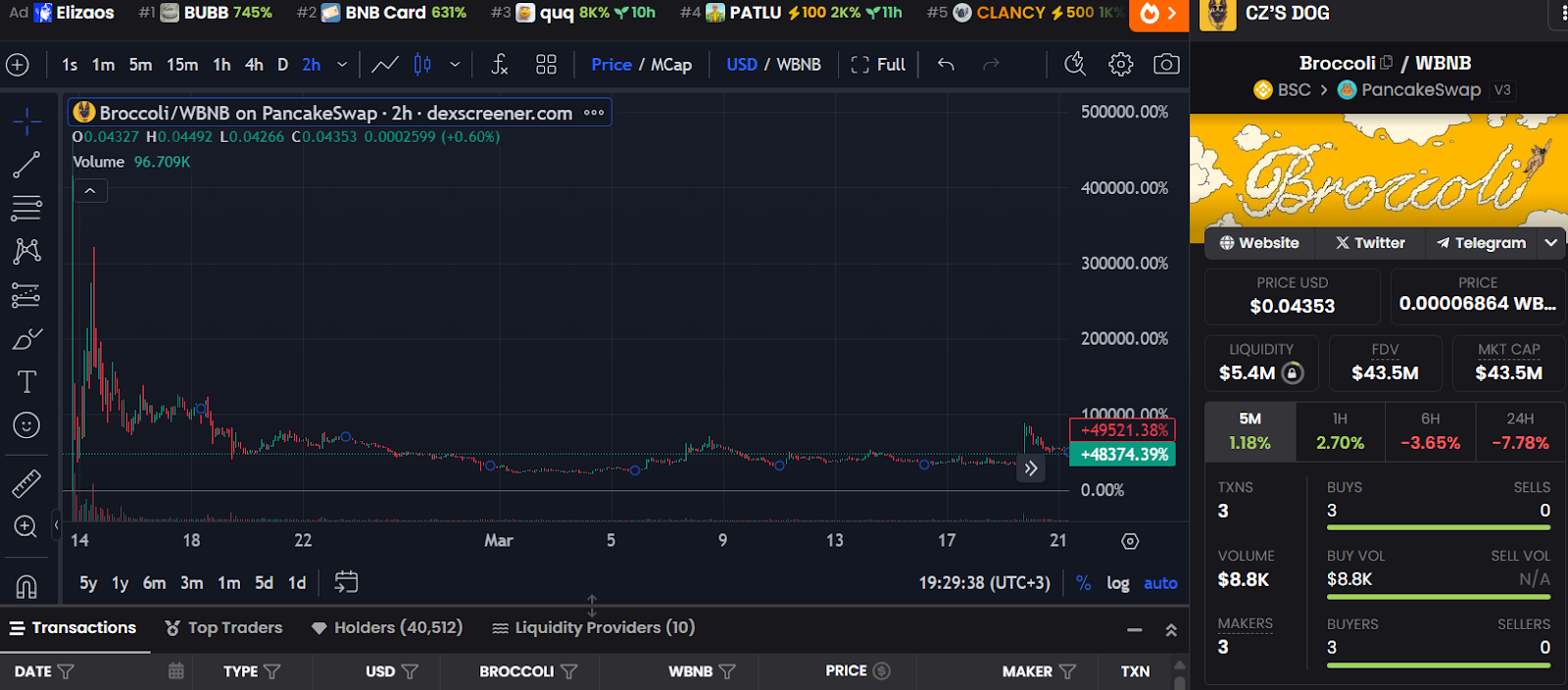Image resolution: width=1568 pixels, height=690 pixels.
Task: Open the trending BUBB token
Action: (x=205, y=13)
